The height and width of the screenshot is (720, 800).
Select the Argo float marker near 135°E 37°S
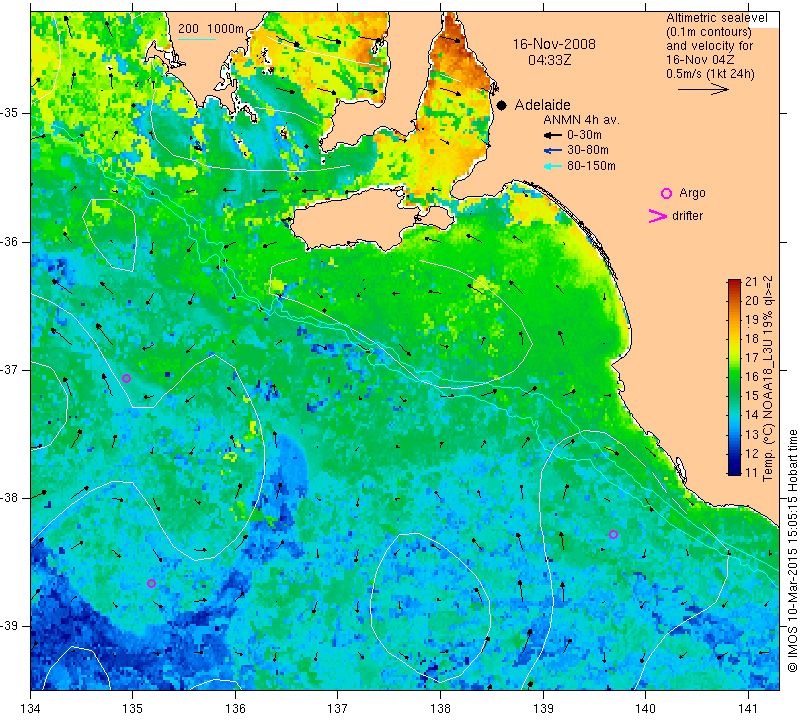click(127, 378)
